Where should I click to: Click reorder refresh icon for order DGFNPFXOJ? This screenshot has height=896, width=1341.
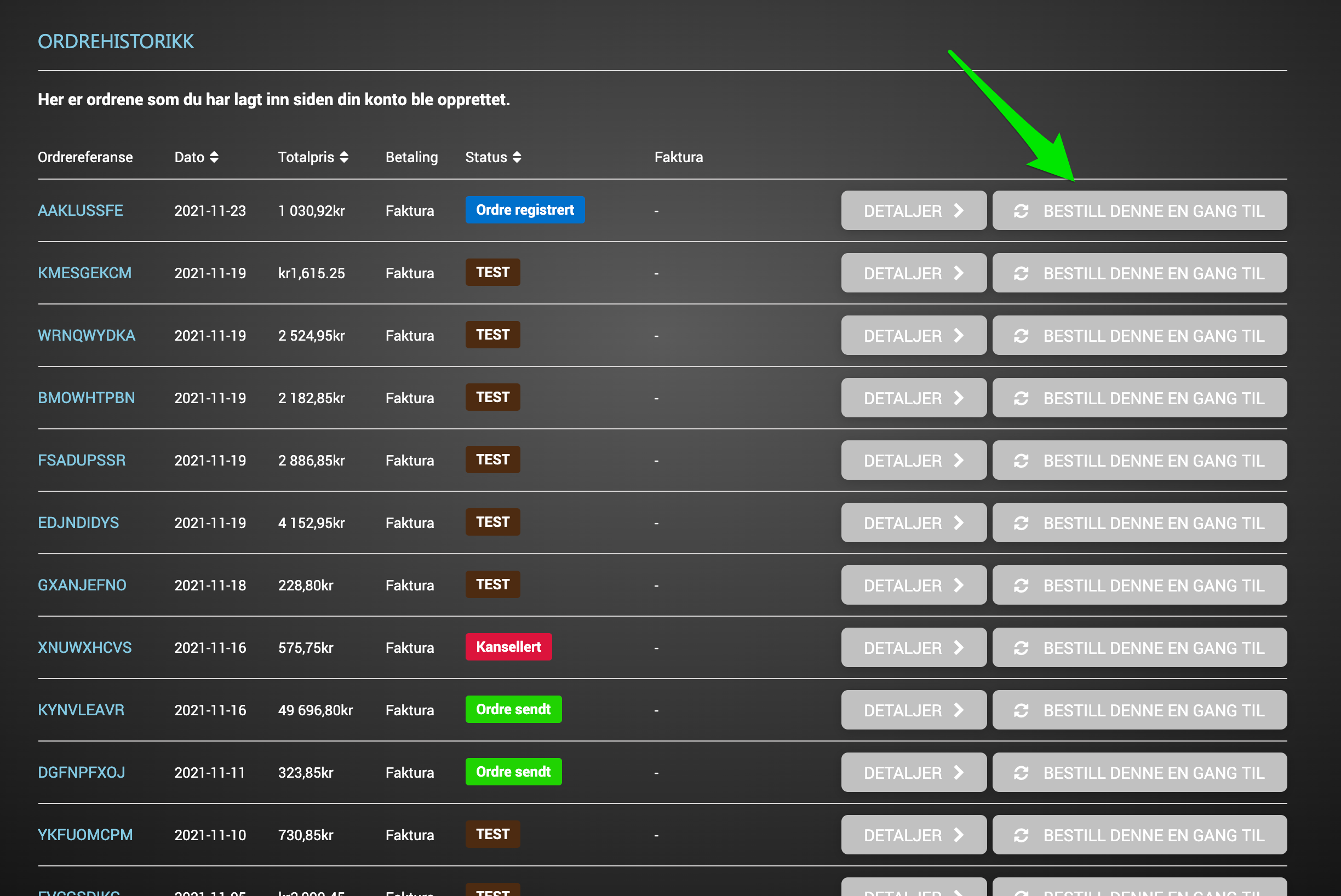pyautogui.click(x=1021, y=773)
